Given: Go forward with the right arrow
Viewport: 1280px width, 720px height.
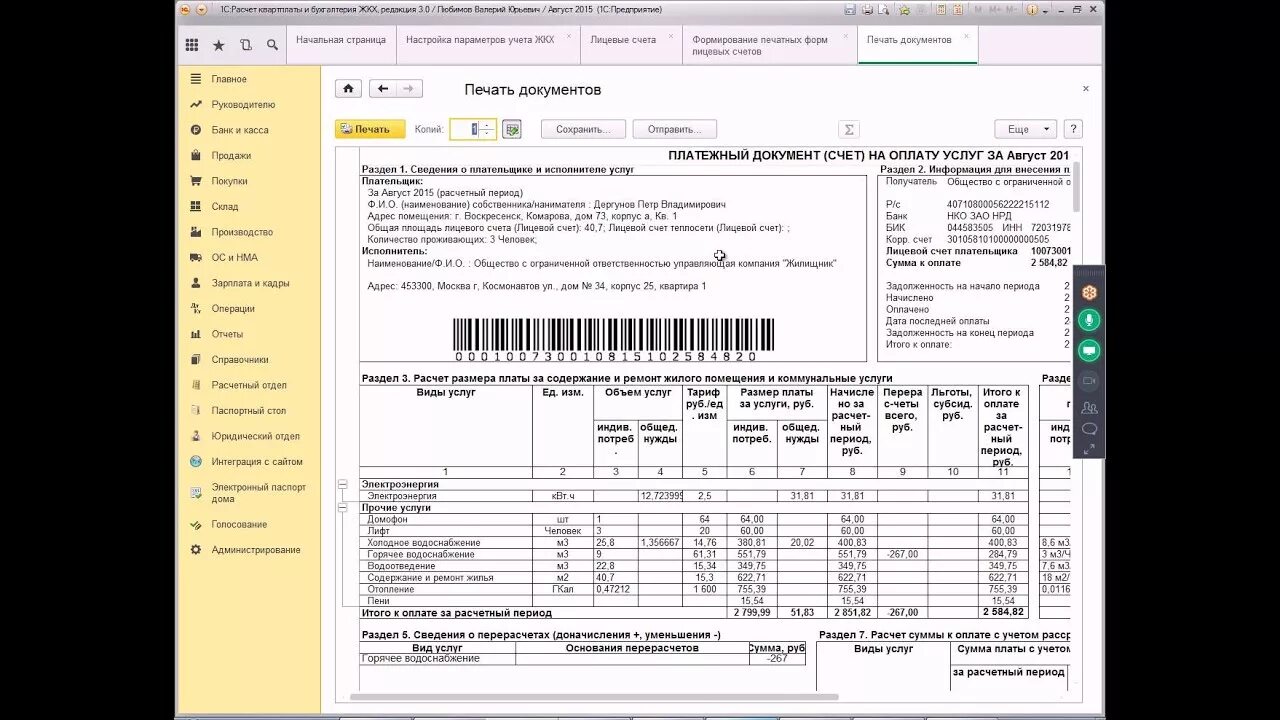Looking at the screenshot, I should pyautogui.click(x=409, y=89).
